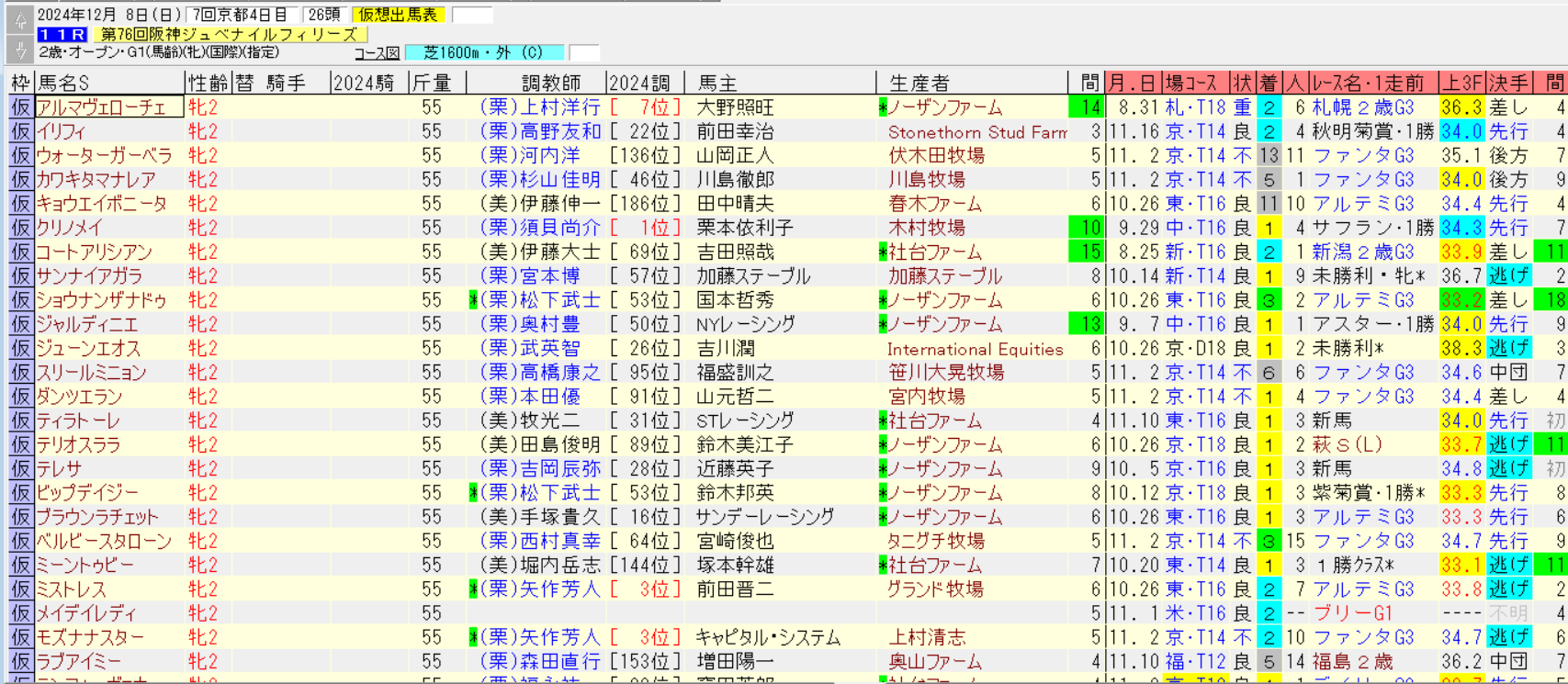Open previous race 新潟2歳G3
This screenshot has height=684, width=1568.
tap(1363, 252)
